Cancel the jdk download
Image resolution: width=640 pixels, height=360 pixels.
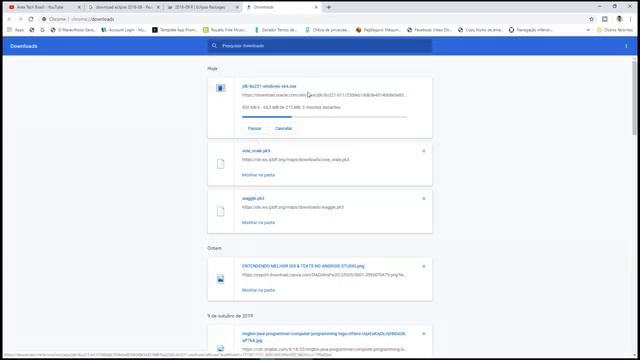pos(283,128)
